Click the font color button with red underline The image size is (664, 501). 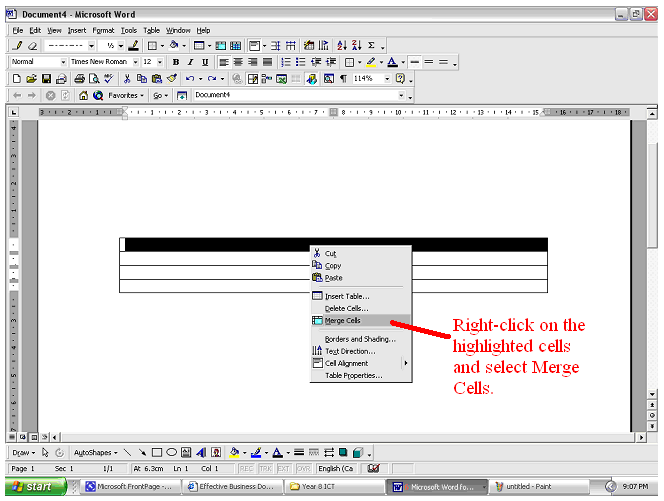[x=393, y=62]
